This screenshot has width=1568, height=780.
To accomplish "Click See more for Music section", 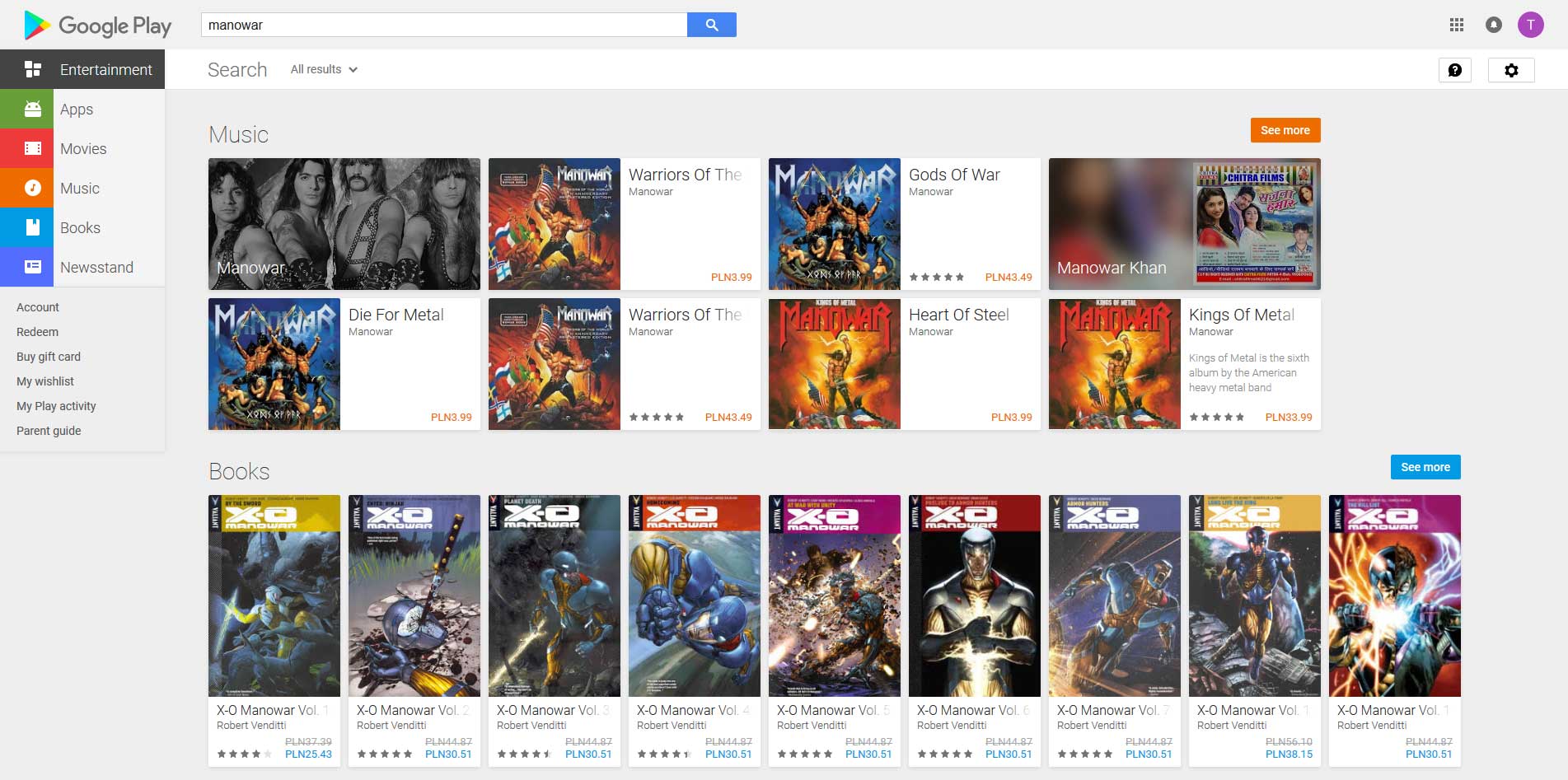I will pyautogui.click(x=1285, y=130).
